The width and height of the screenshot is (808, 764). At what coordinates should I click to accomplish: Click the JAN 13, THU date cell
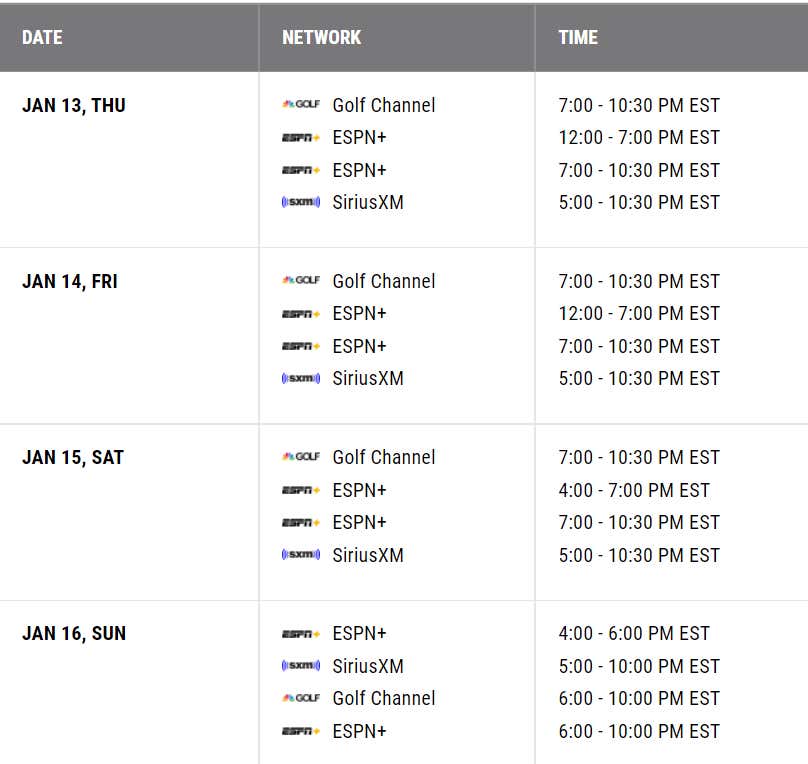[74, 105]
